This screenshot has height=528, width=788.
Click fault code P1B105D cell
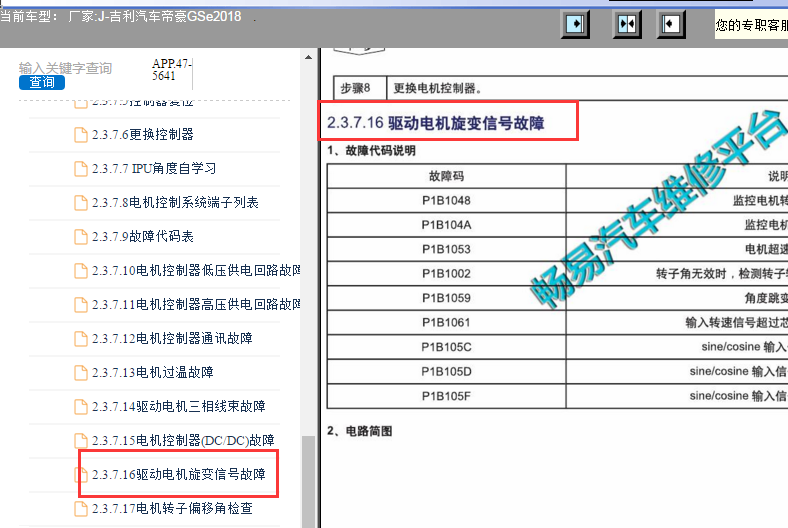coord(446,372)
